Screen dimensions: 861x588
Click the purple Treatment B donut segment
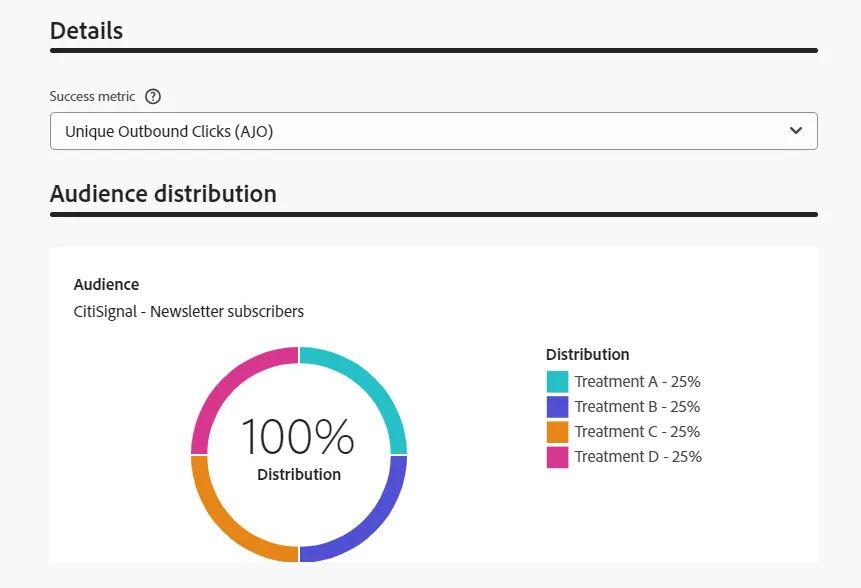click(x=372, y=528)
